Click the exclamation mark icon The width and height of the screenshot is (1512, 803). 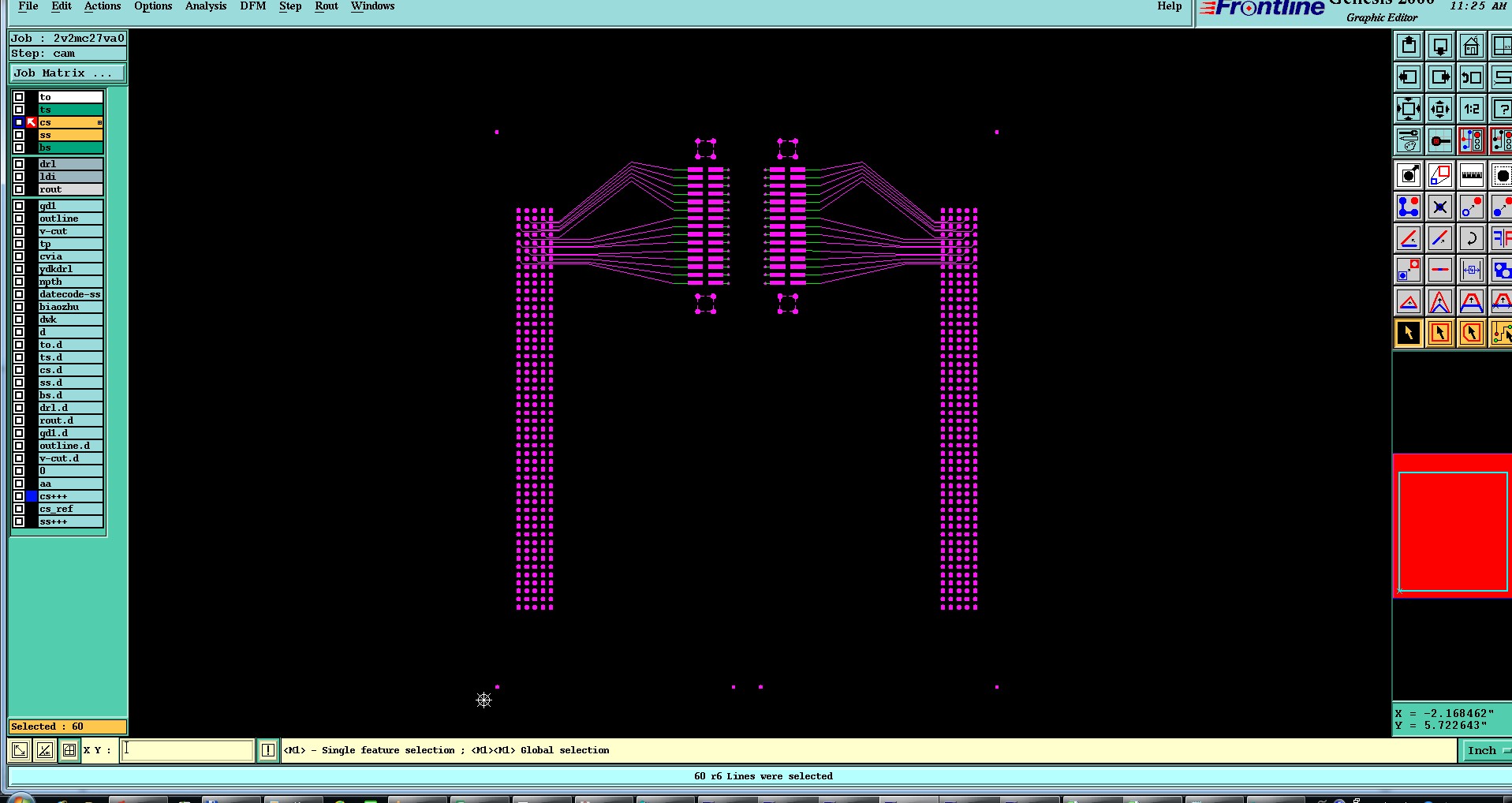click(x=268, y=750)
